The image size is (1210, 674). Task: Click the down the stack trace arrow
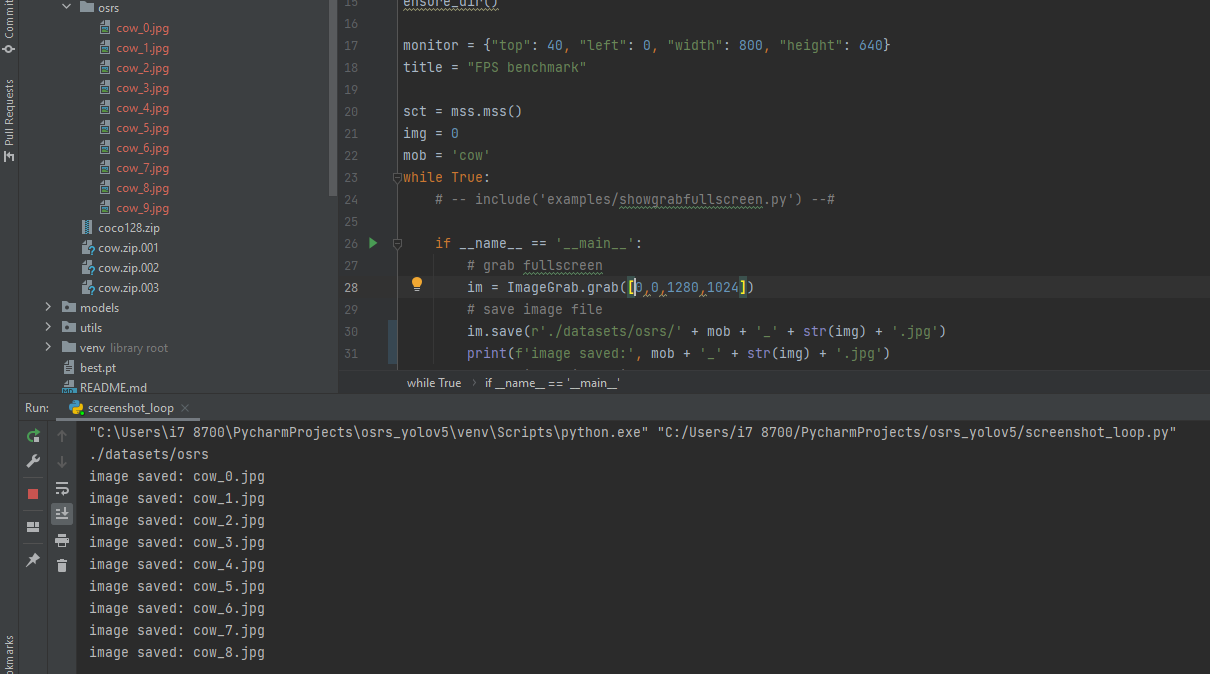62,462
